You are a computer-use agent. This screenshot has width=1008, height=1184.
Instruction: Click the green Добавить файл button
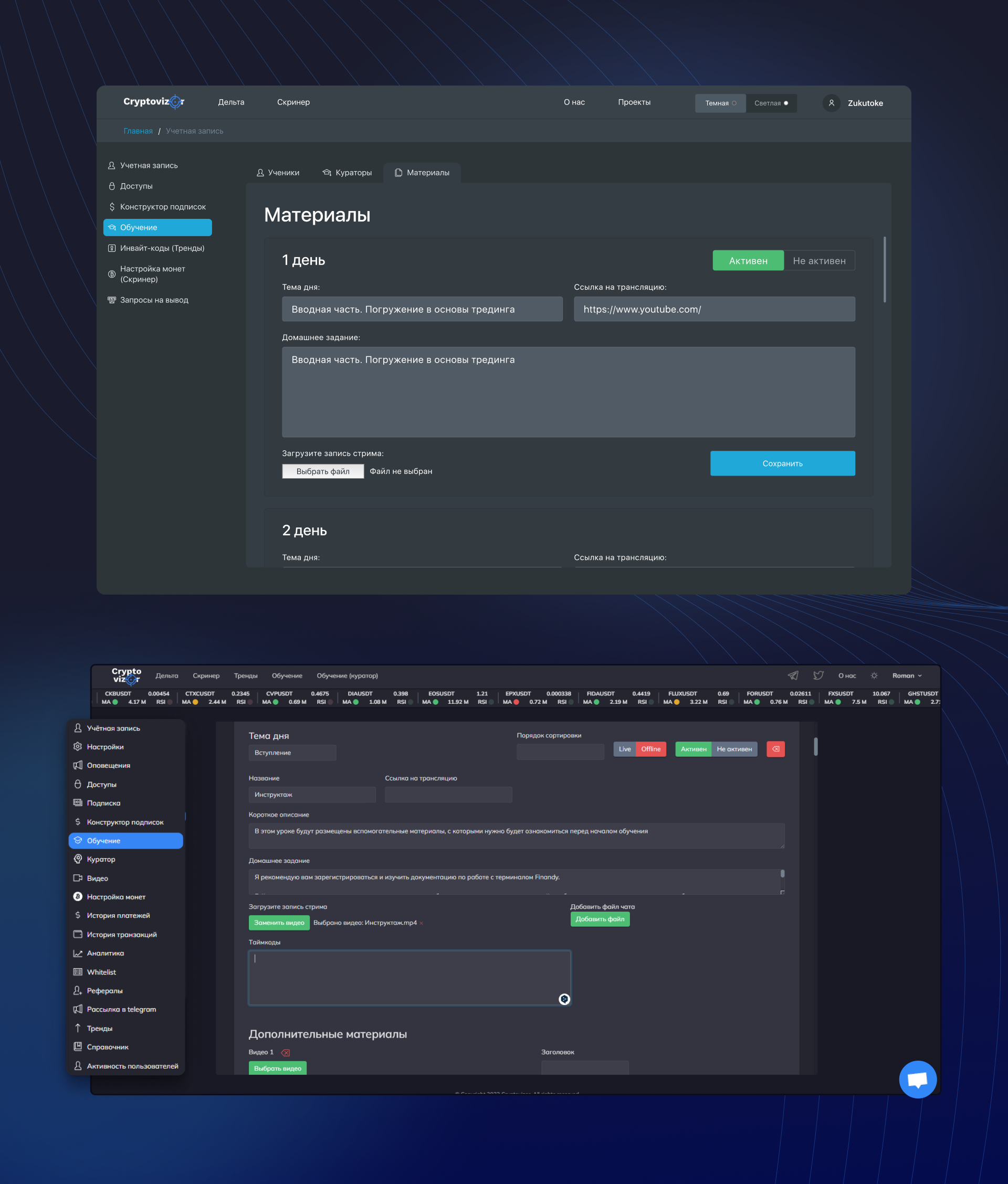click(x=600, y=919)
